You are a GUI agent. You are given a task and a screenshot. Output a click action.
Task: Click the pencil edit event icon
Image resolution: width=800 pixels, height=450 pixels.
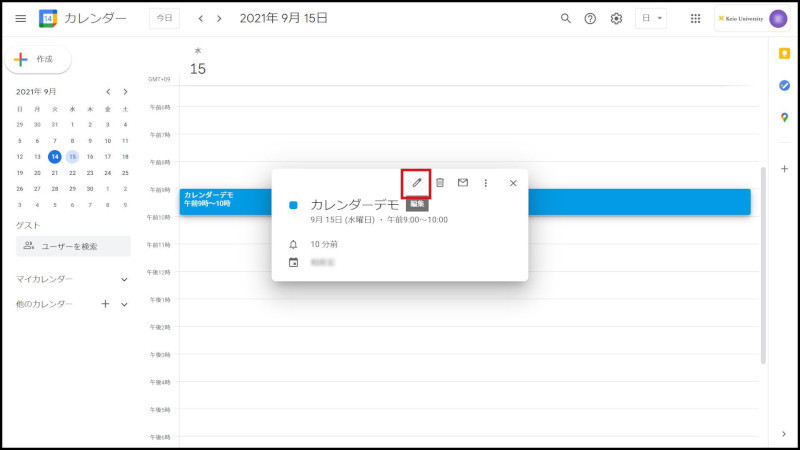click(416, 183)
